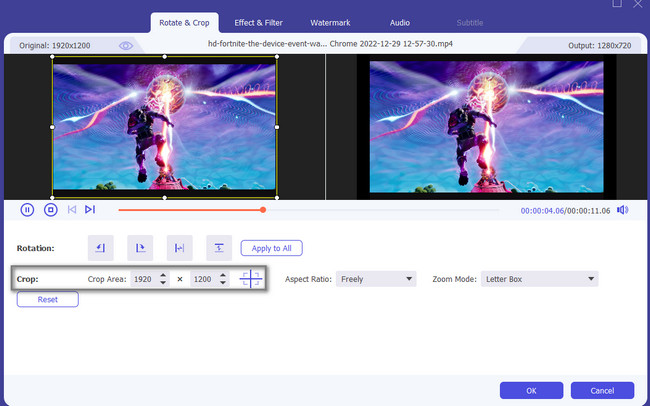Viewport: 650px width, 406px height.
Task: Click the Output: 1280x720 label
Action: (x=599, y=46)
